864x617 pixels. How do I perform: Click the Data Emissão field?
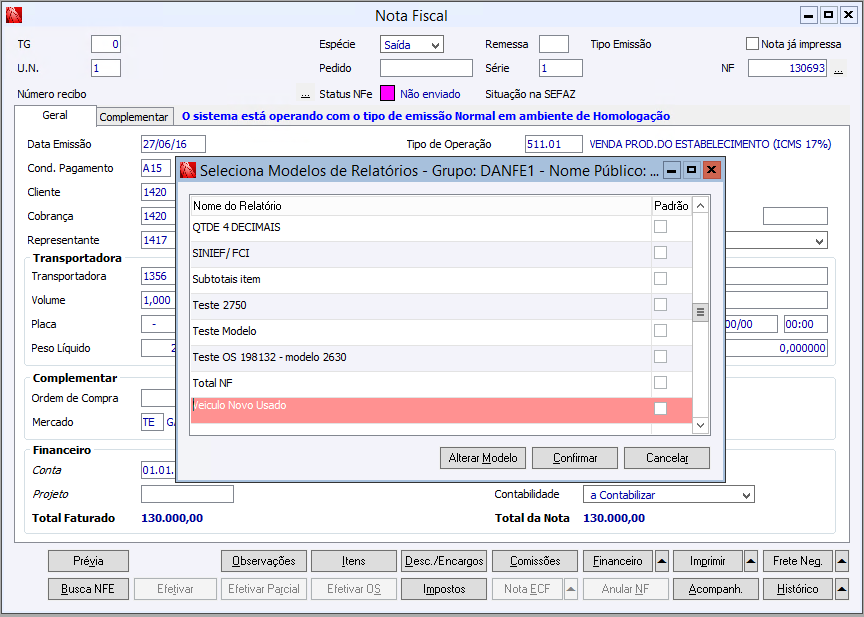click(174, 144)
